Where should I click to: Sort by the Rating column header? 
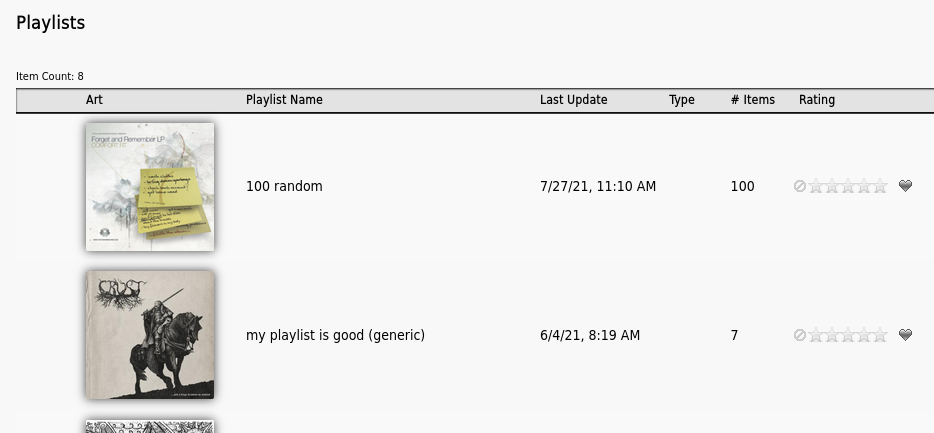816,100
